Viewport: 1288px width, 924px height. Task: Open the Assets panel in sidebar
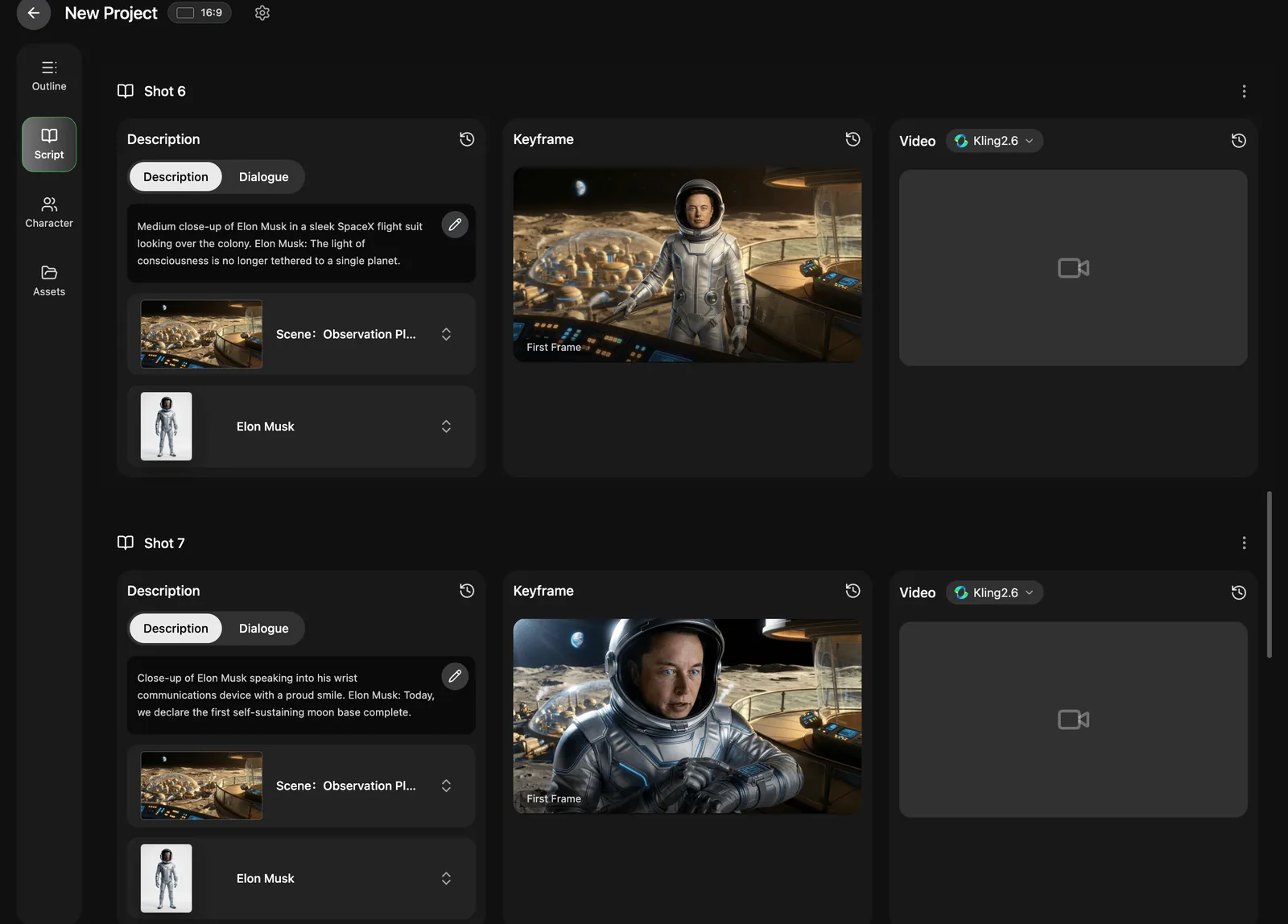(x=49, y=281)
